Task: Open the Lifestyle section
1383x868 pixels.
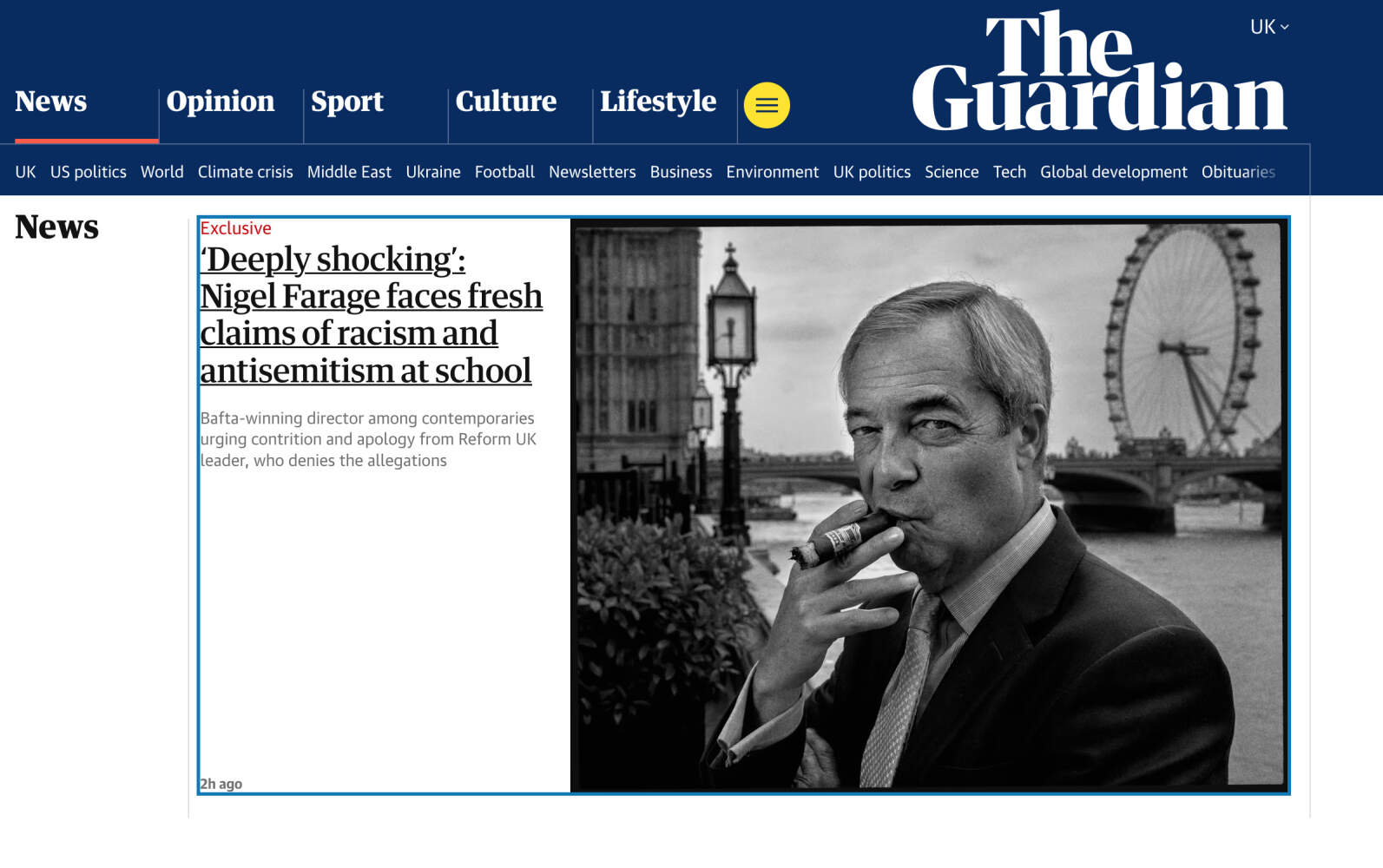Action: pos(658,102)
